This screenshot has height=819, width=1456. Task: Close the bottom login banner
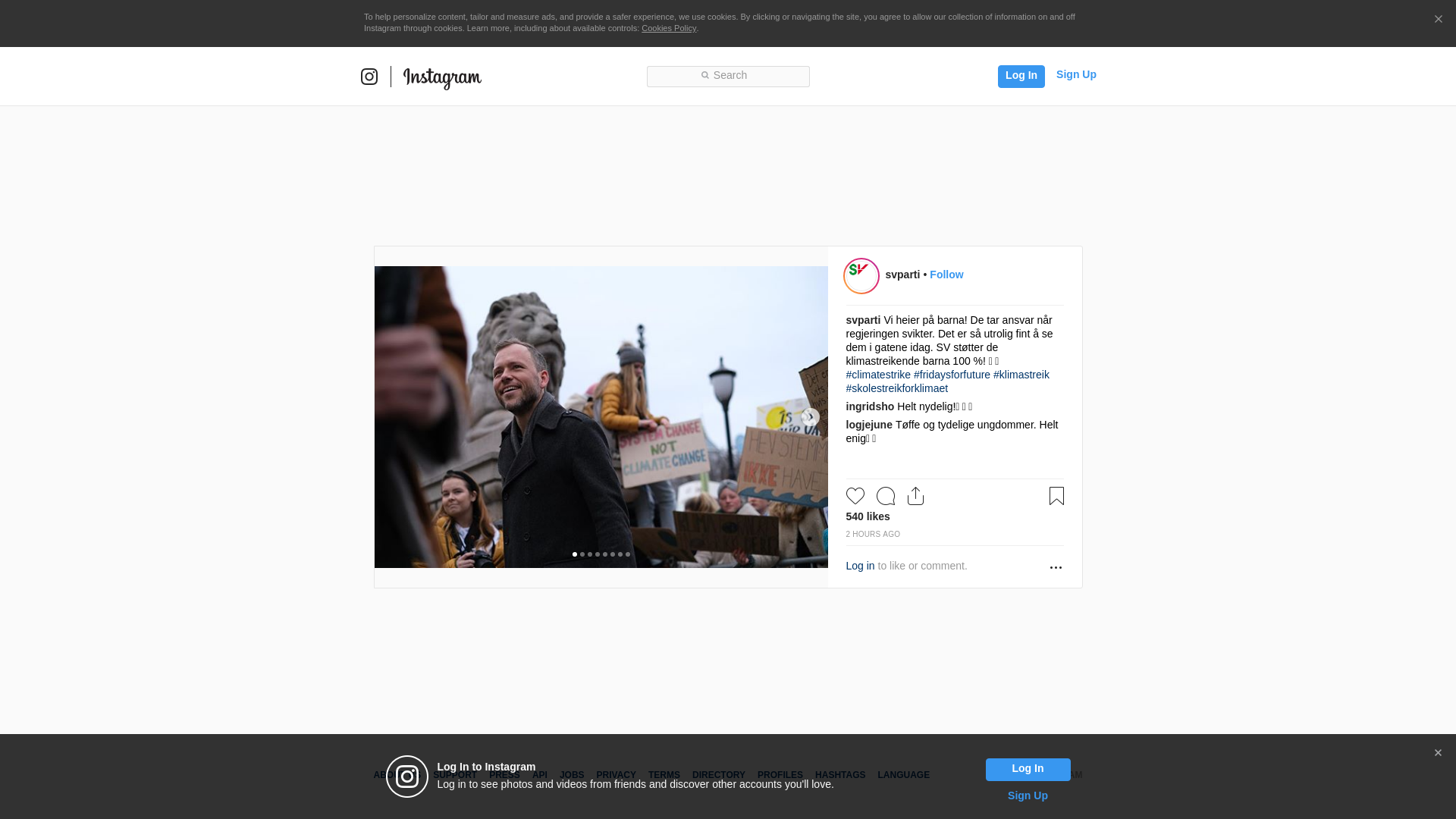point(1437,752)
